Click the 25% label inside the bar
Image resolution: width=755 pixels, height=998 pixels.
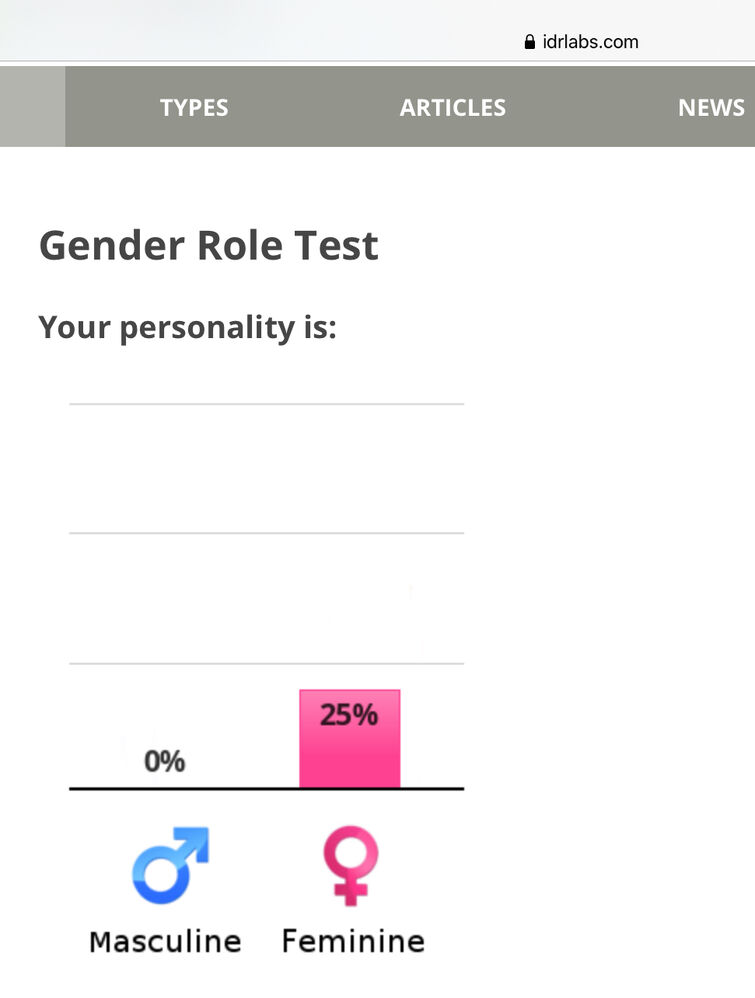[349, 715]
